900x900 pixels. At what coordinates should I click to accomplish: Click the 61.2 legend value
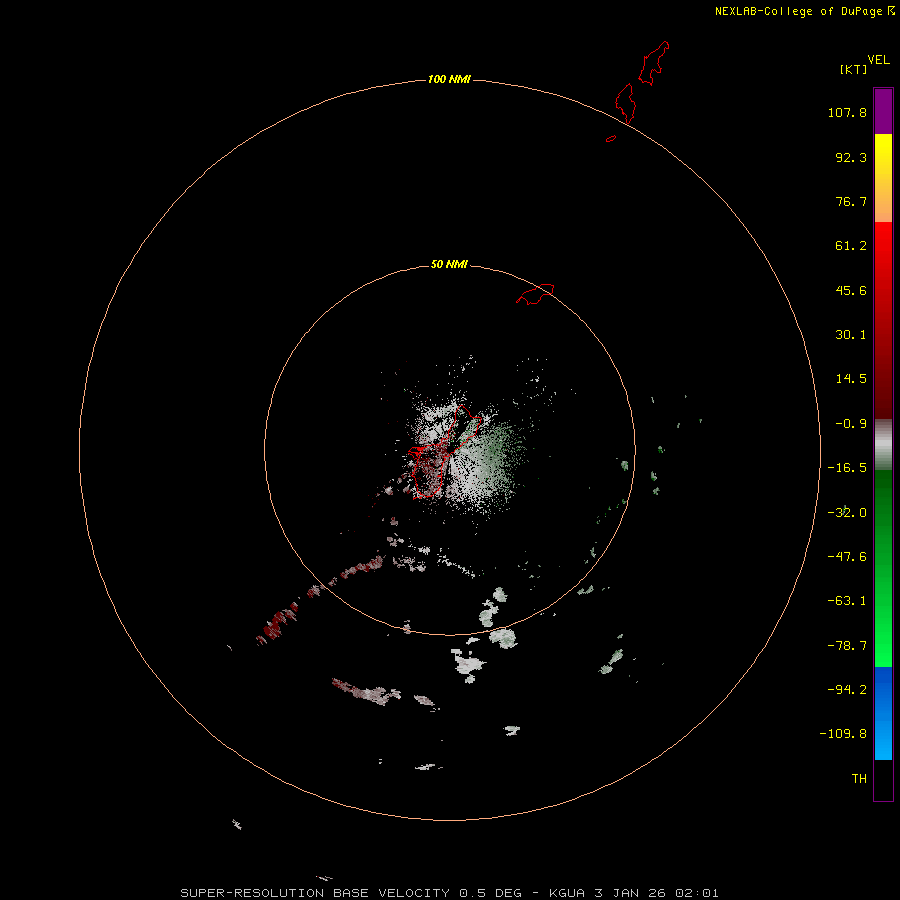(x=851, y=246)
